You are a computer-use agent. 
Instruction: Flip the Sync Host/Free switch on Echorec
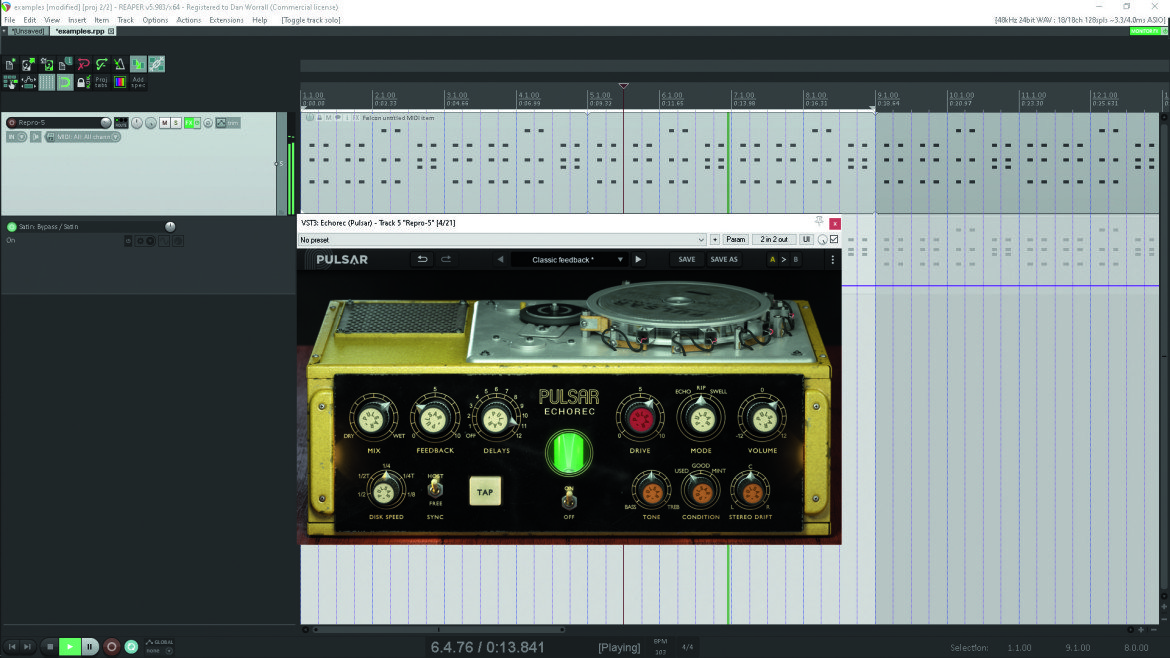pos(435,489)
